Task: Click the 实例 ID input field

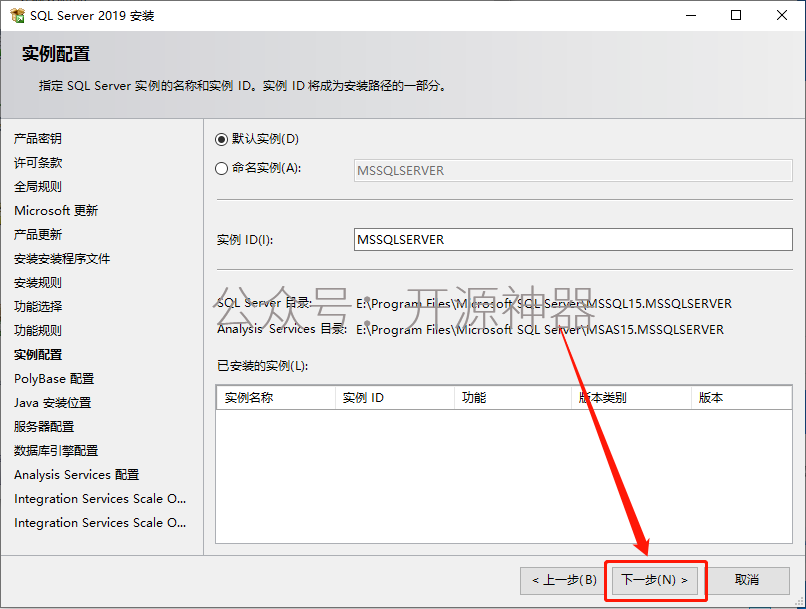Action: [x=573, y=239]
